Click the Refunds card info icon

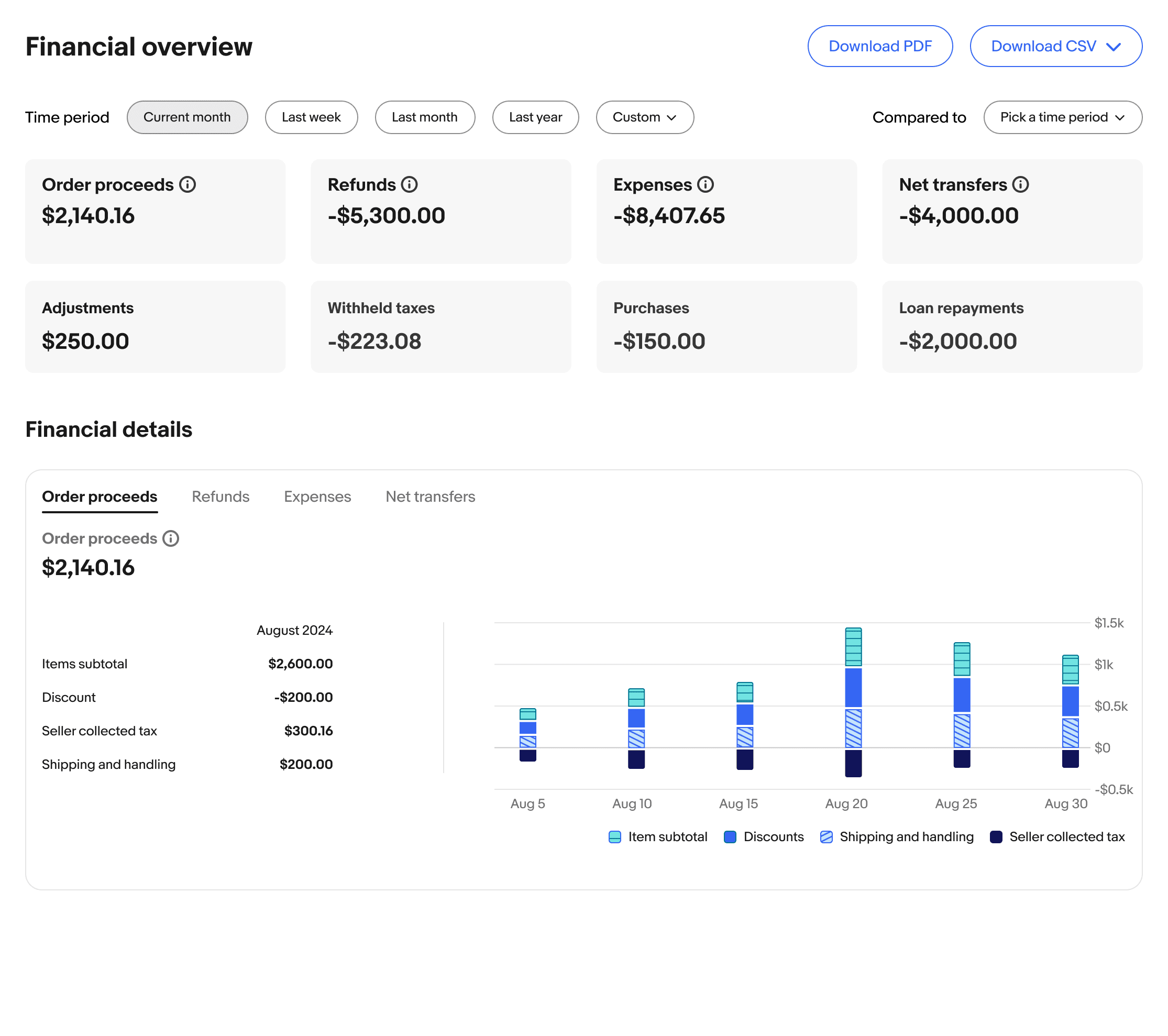pos(409,184)
